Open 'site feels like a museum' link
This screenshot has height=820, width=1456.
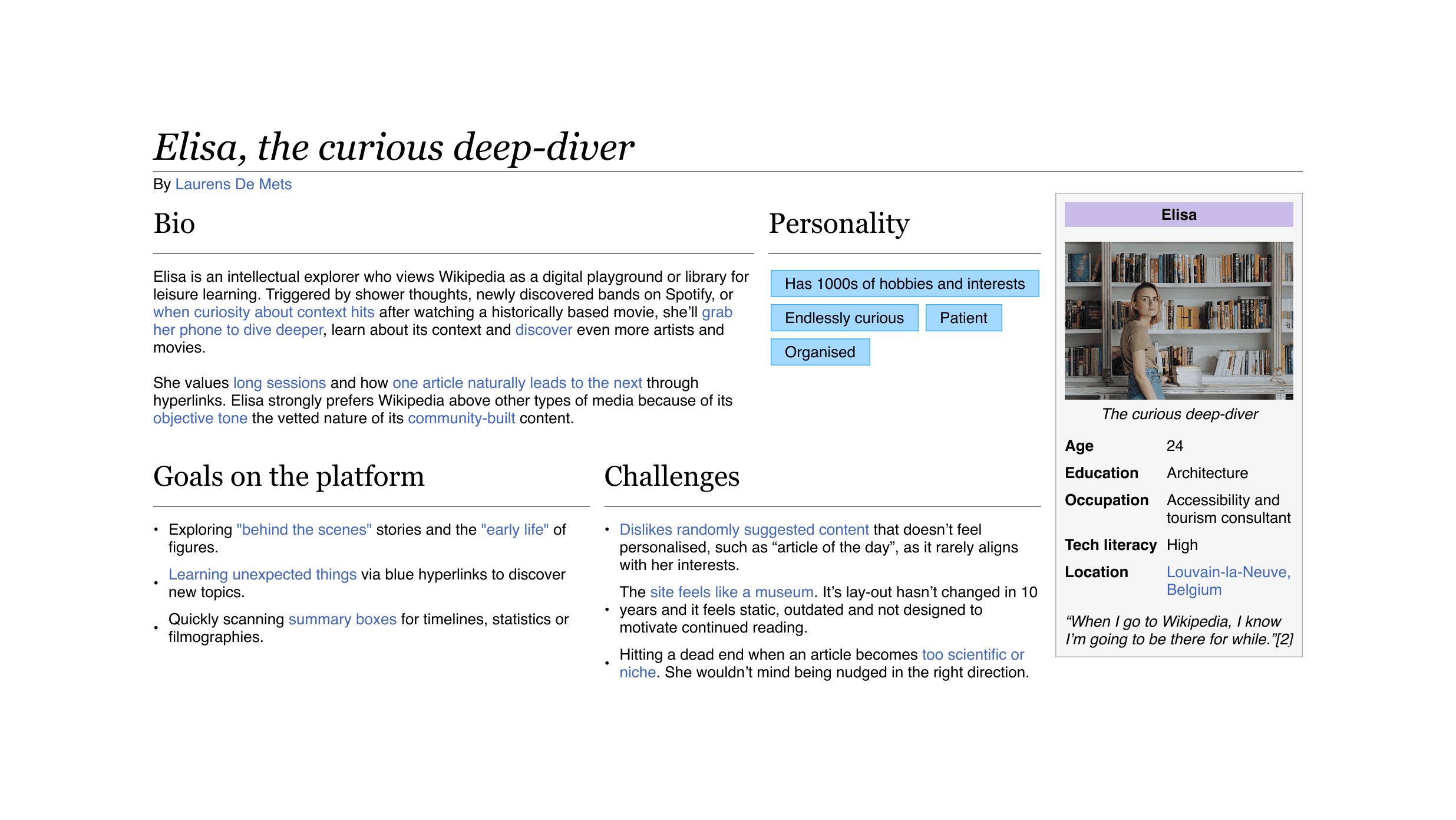[731, 592]
